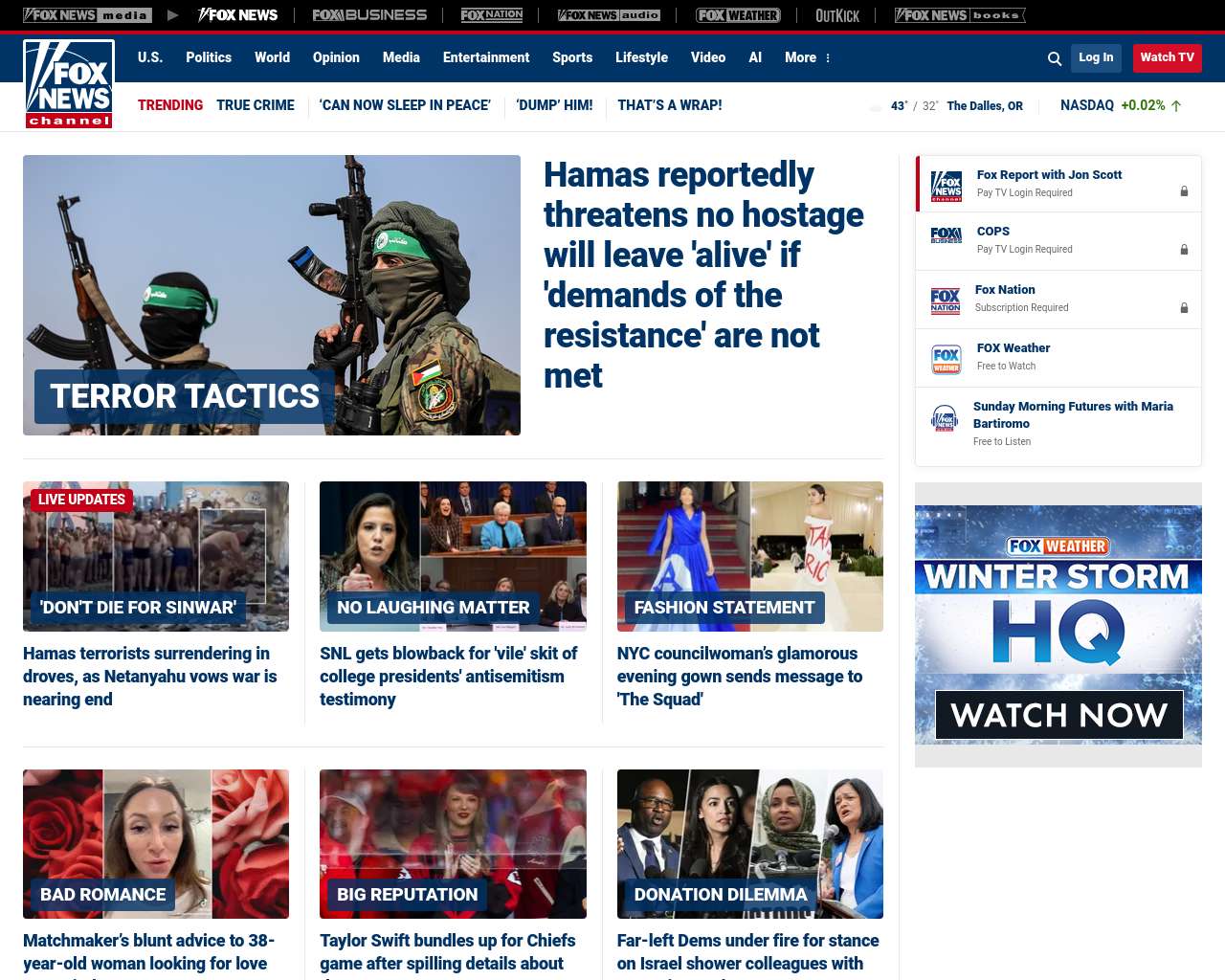Image resolution: width=1225 pixels, height=980 pixels.
Task: Open the COPS listing title
Action: click(x=993, y=232)
